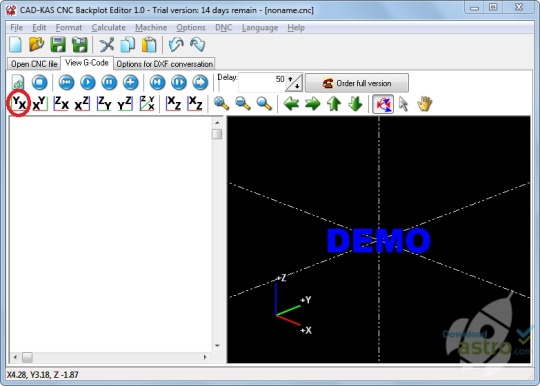
Task: Click the horizontal scrollbar thumb
Action: [27, 357]
